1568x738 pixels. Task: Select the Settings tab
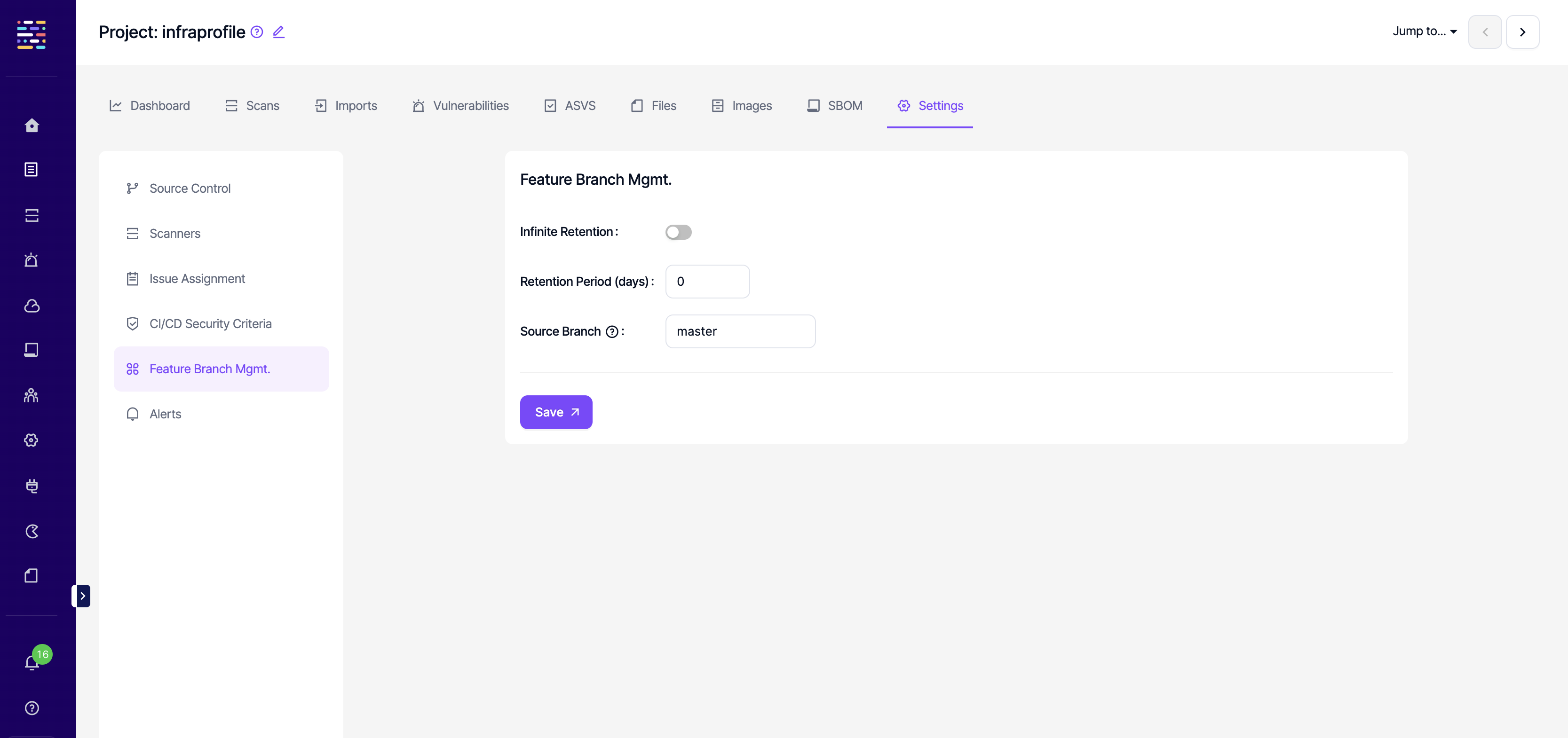[929, 106]
